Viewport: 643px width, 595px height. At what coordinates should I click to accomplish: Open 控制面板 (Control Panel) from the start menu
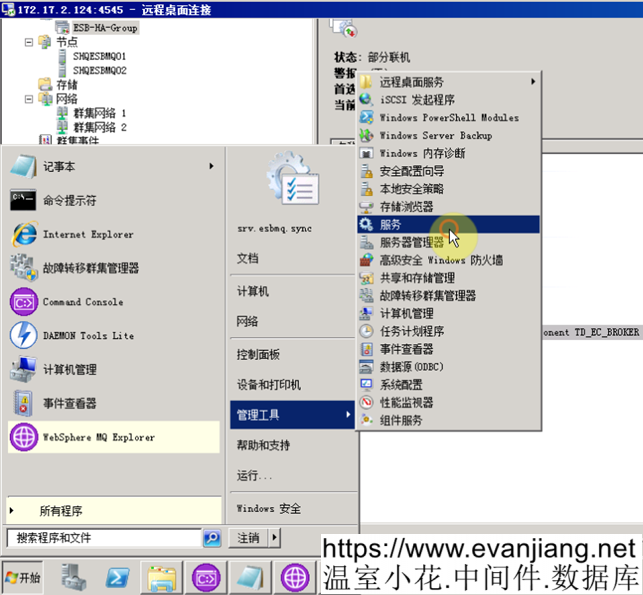pyautogui.click(x=258, y=355)
